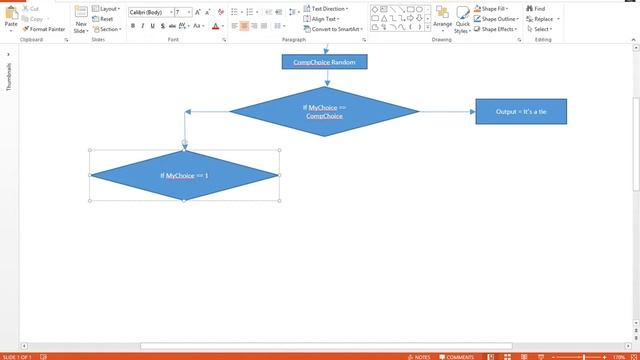Viewport: 640px width, 360px height.
Task: Pick the right arrow shape in gallery
Action: pyautogui.click(x=410, y=18)
